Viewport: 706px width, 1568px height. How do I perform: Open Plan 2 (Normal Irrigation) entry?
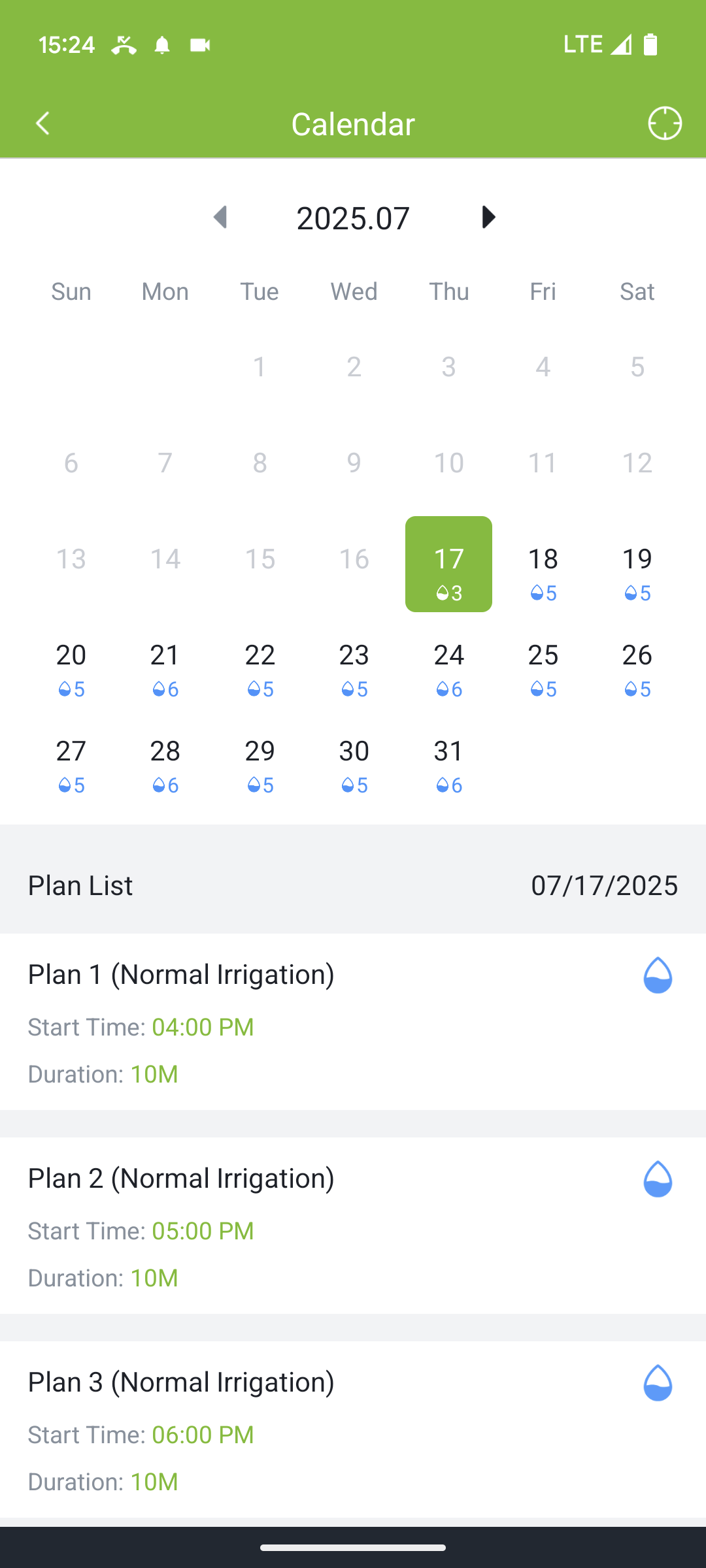pos(353,1226)
